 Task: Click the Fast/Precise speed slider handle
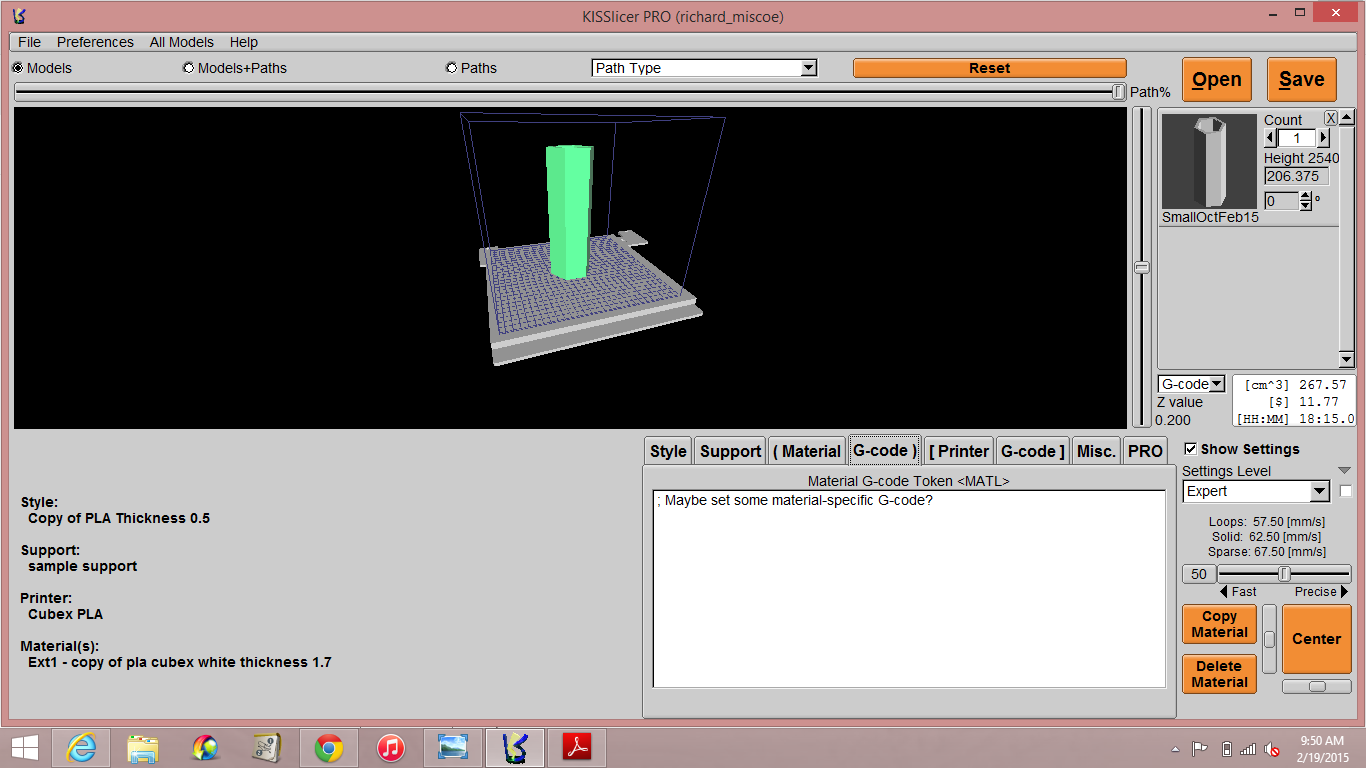click(1284, 574)
